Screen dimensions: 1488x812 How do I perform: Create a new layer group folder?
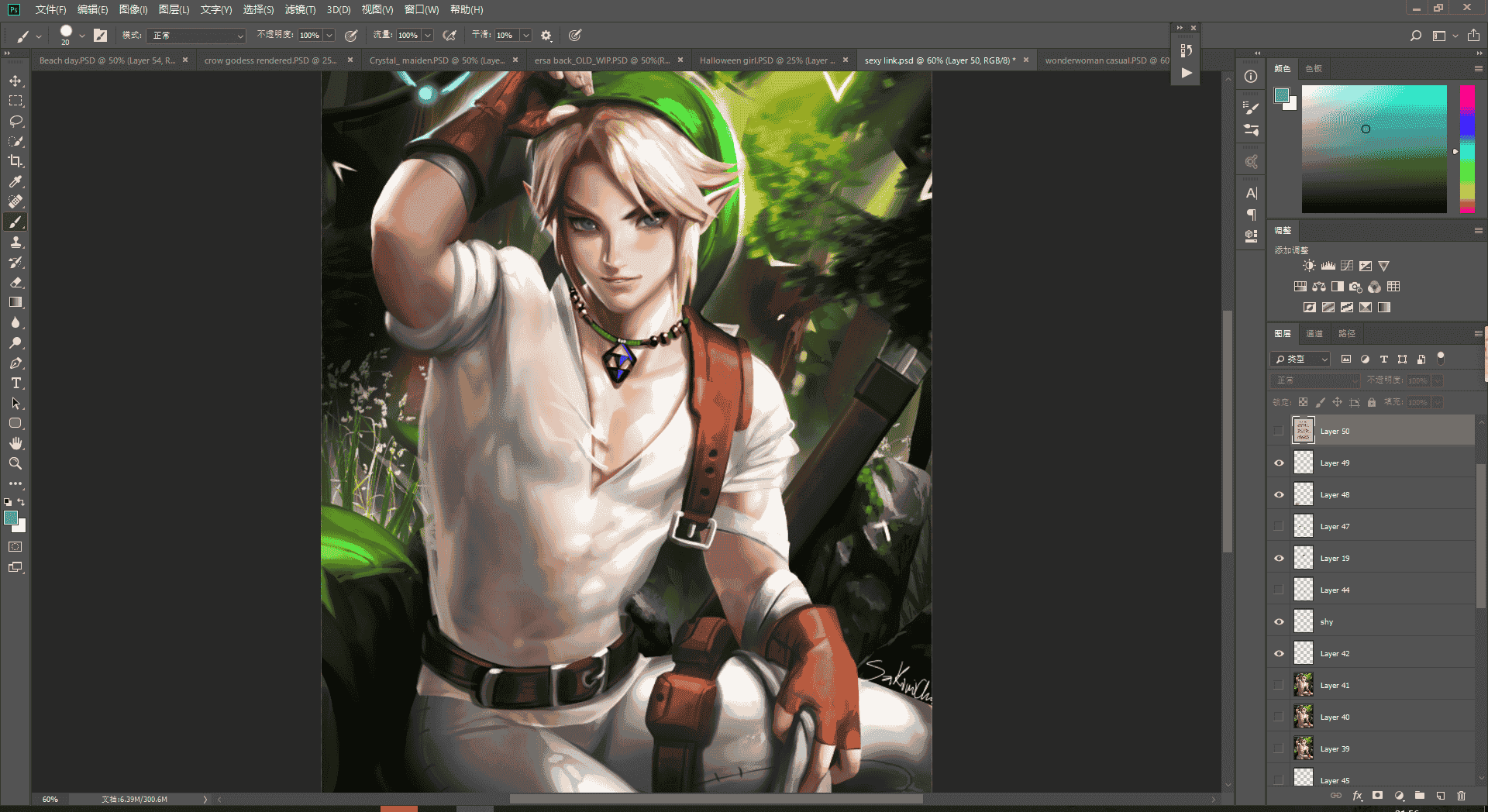coord(1420,796)
